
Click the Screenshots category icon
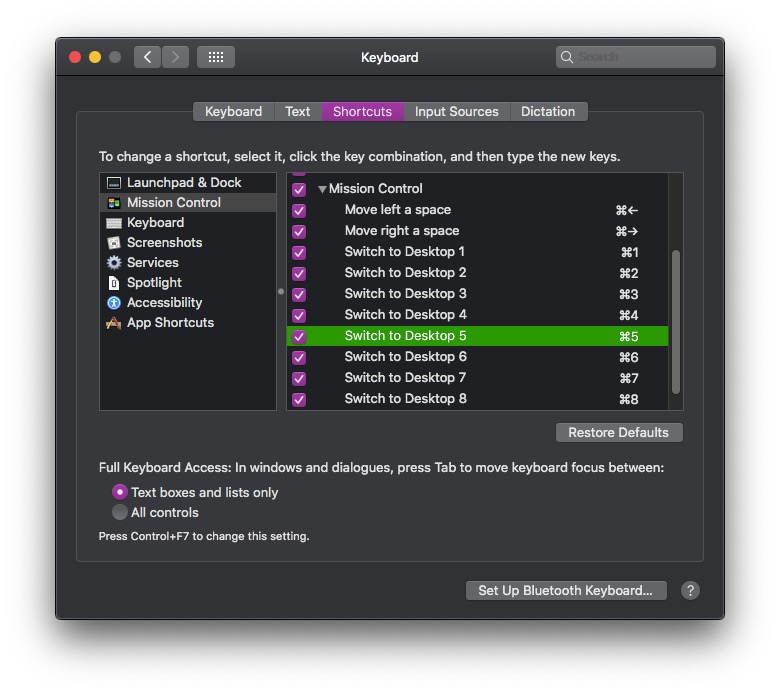point(114,243)
